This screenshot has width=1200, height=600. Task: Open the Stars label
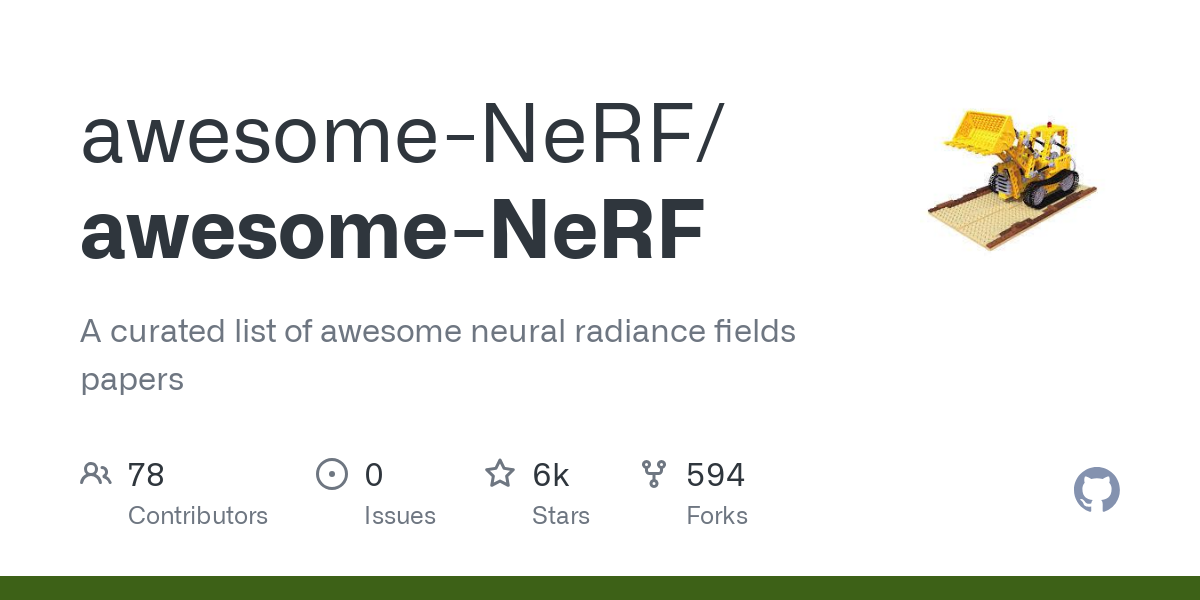561,516
